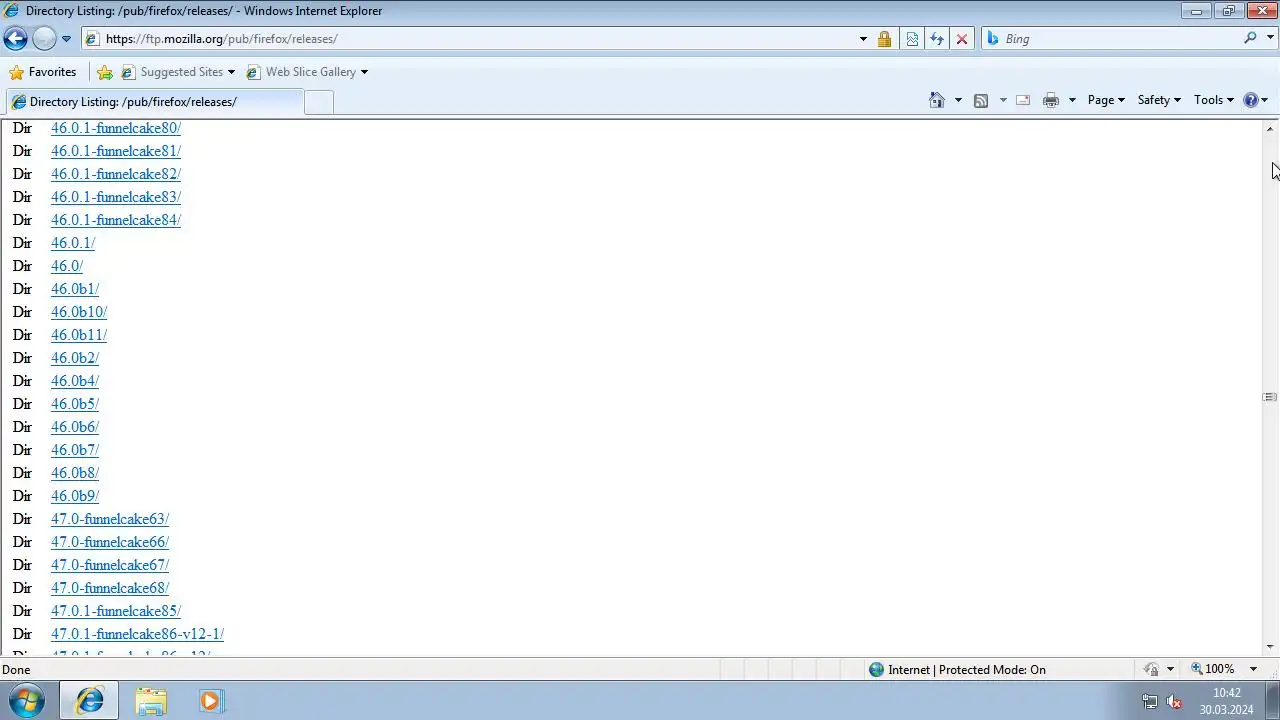Screen dimensions: 1280x720
Task: Expand the Home button dropdown arrow
Action: click(x=958, y=100)
